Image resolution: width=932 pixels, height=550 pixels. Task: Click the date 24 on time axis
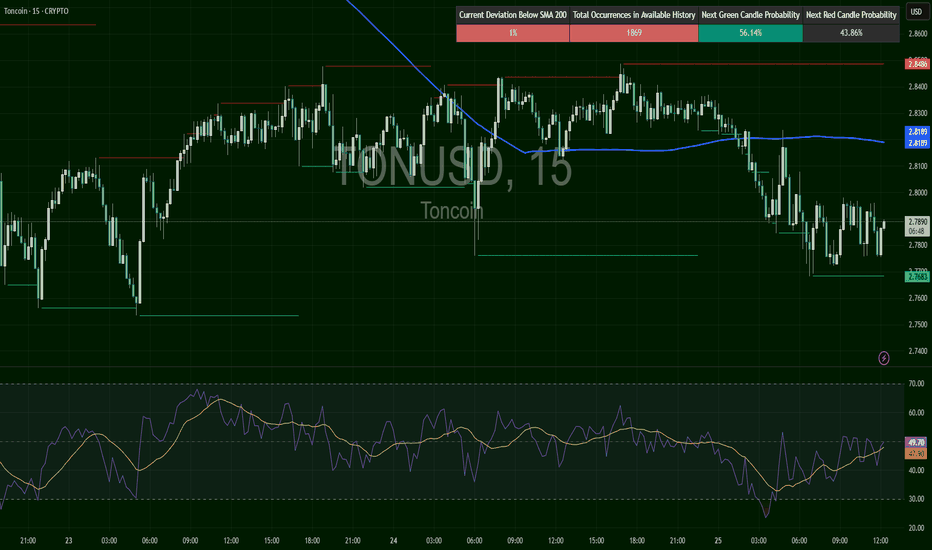pos(393,540)
